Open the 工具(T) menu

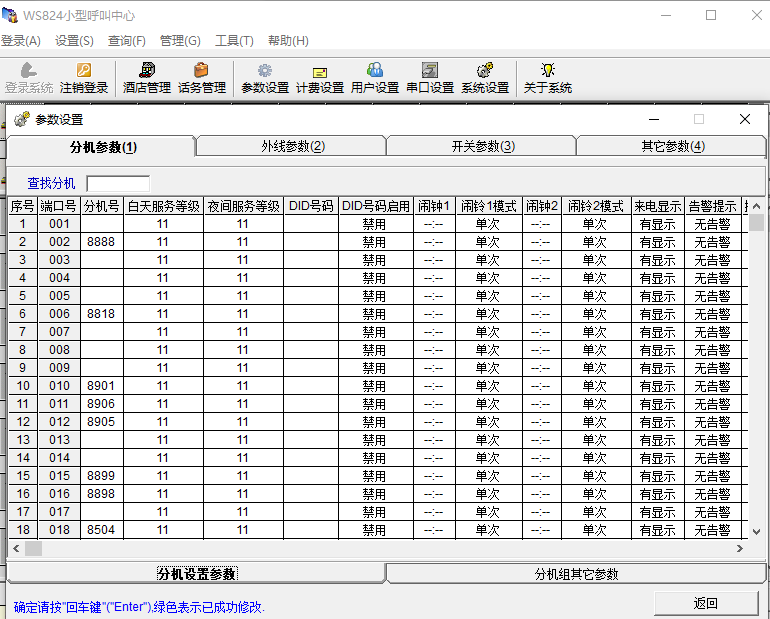point(234,41)
